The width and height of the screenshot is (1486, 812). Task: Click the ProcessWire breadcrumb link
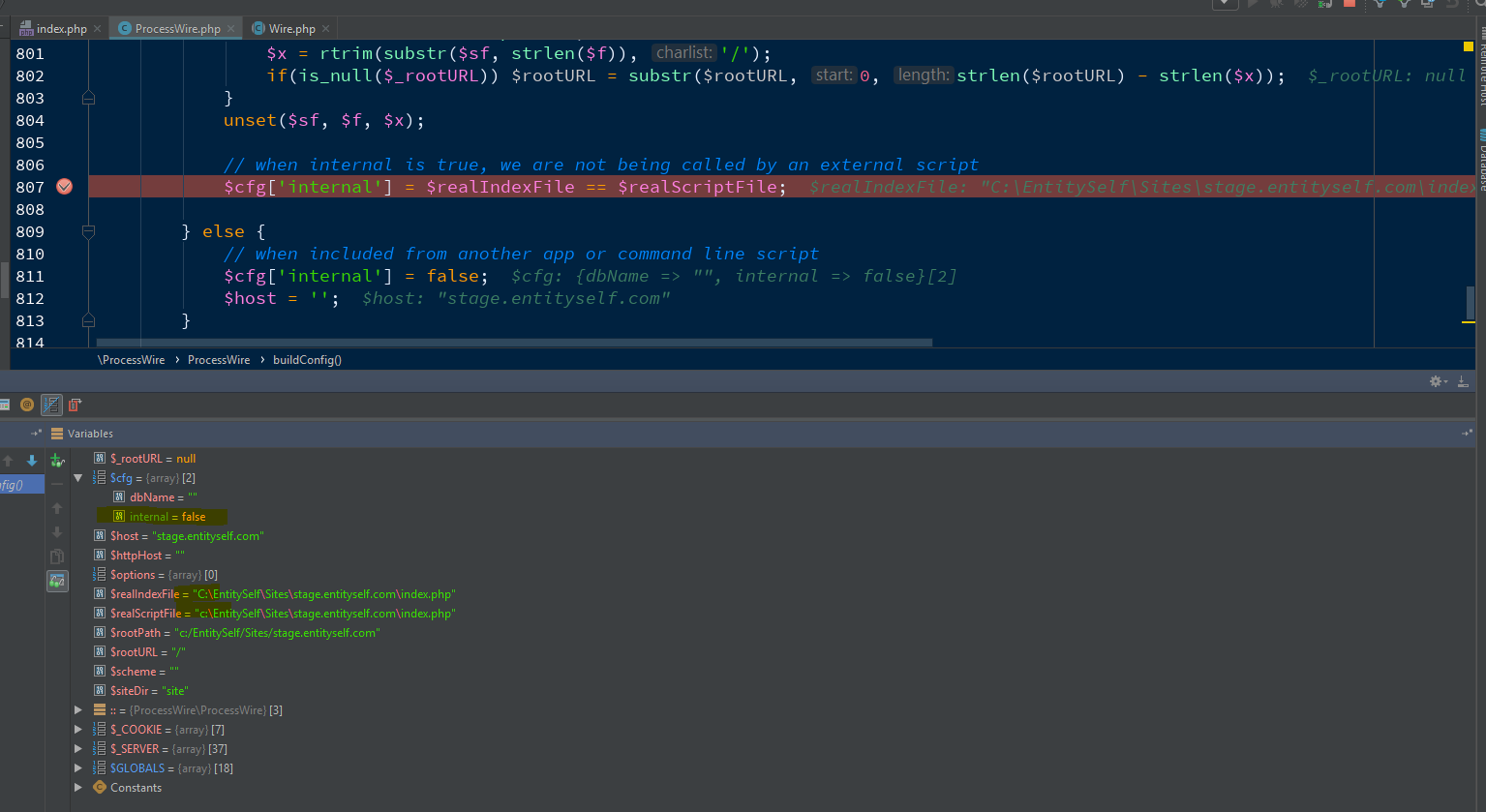tap(219, 359)
